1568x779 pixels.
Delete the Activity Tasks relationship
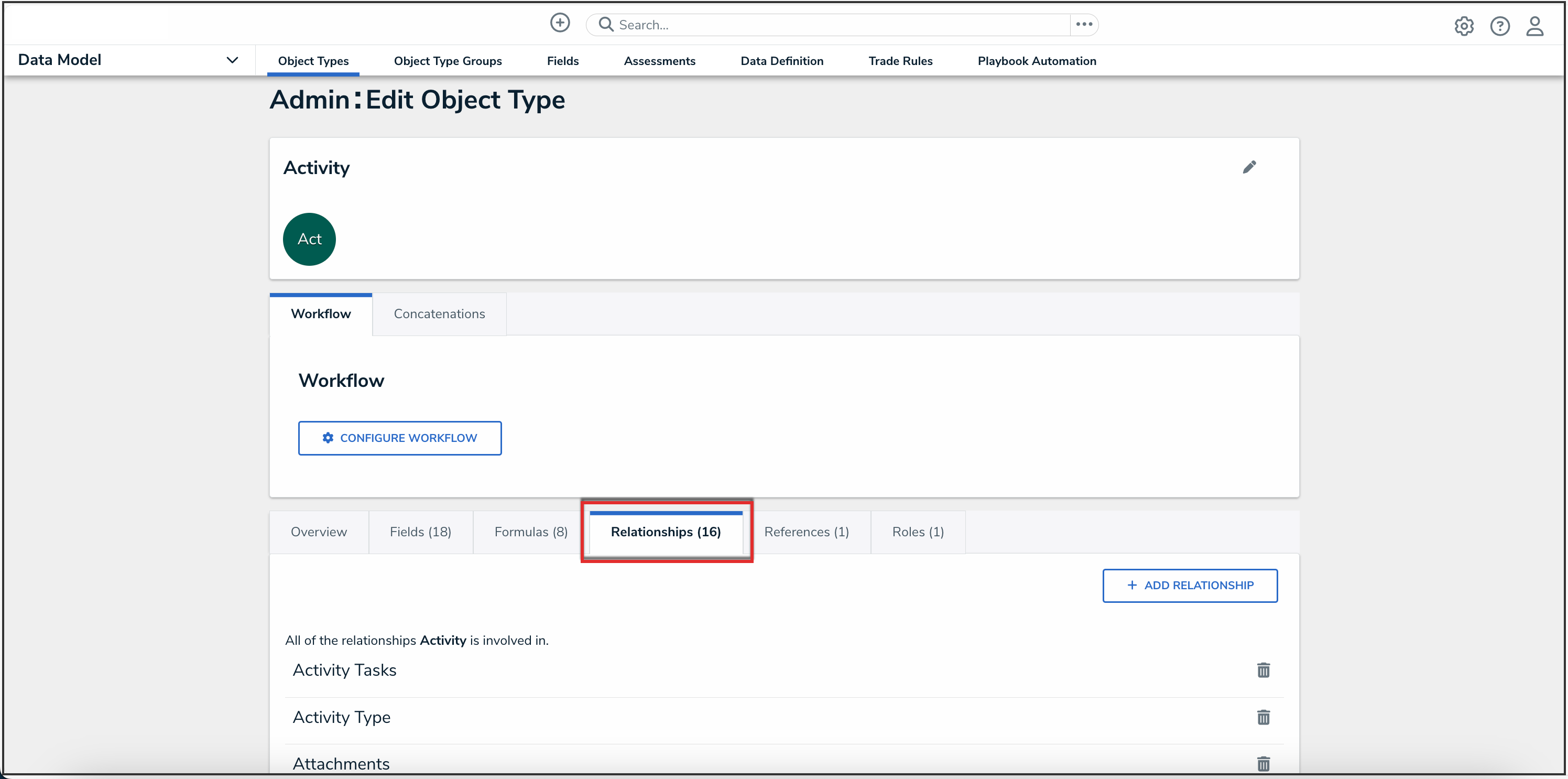(x=1263, y=670)
